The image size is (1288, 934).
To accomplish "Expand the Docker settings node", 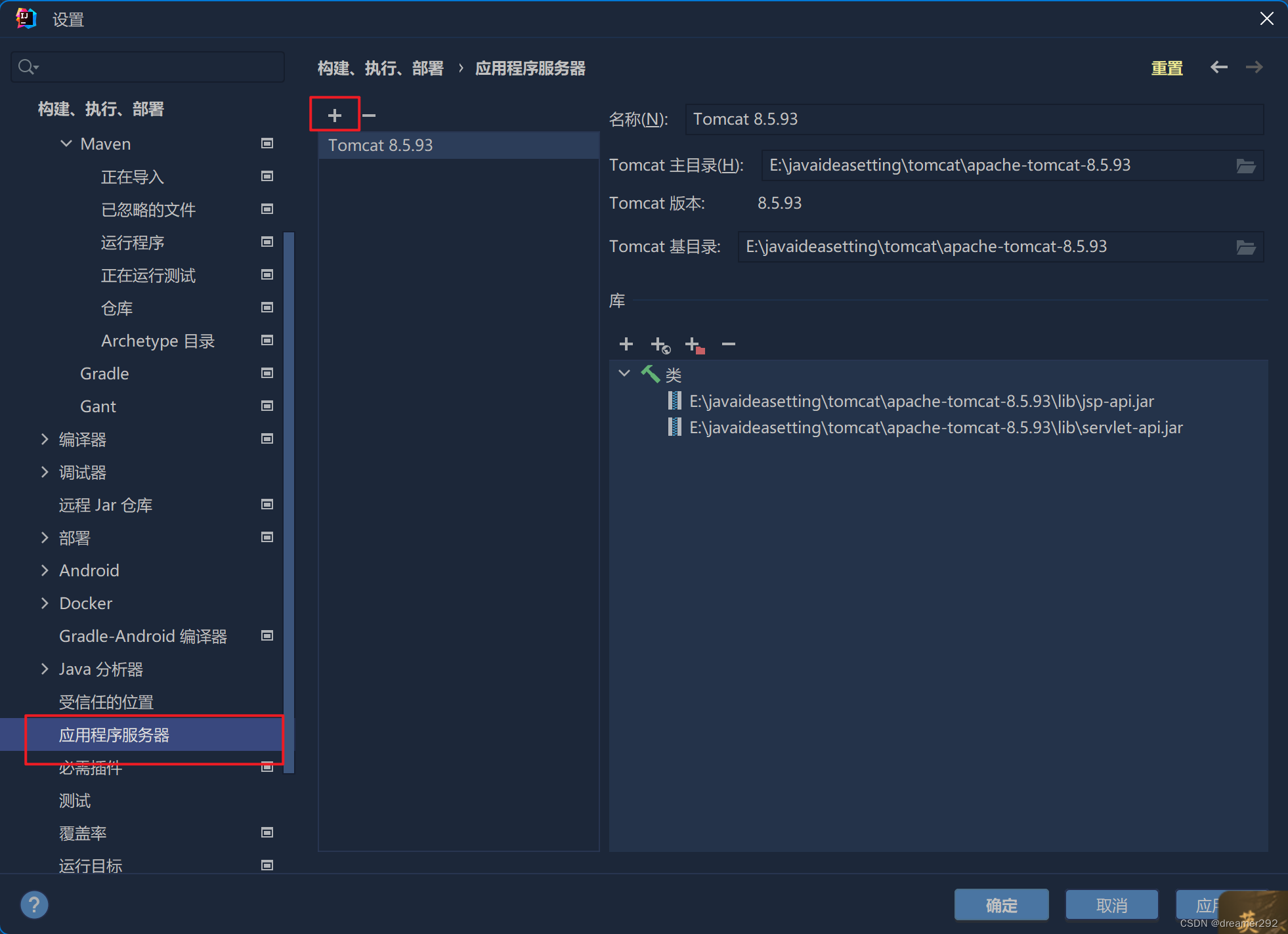I will click(x=45, y=603).
